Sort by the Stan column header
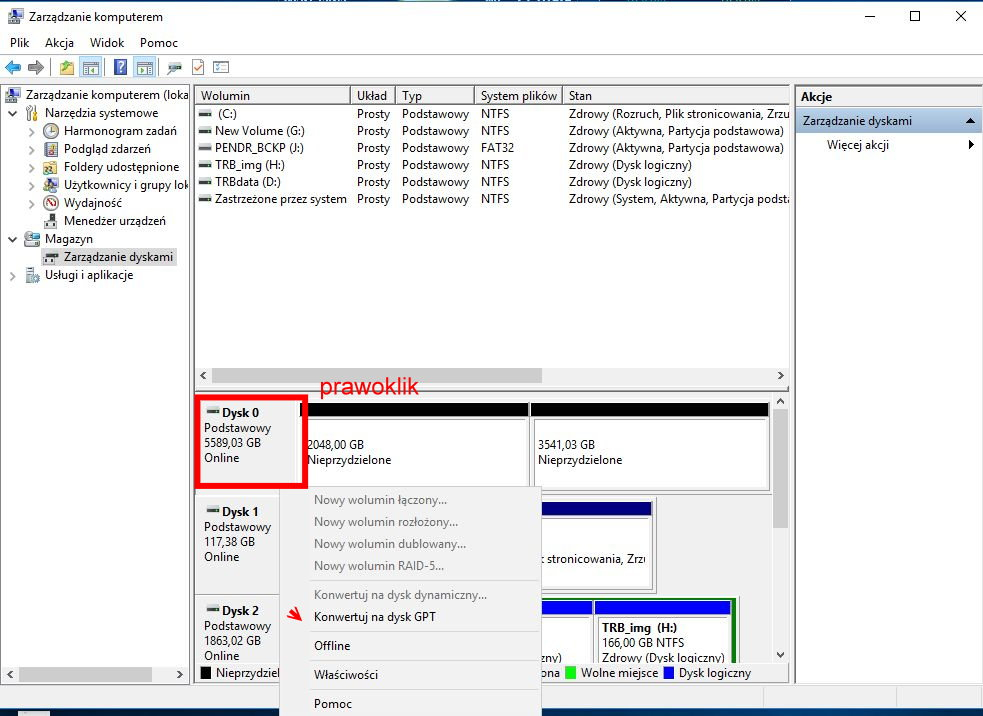Screen dimensions: 983x716 (676, 95)
